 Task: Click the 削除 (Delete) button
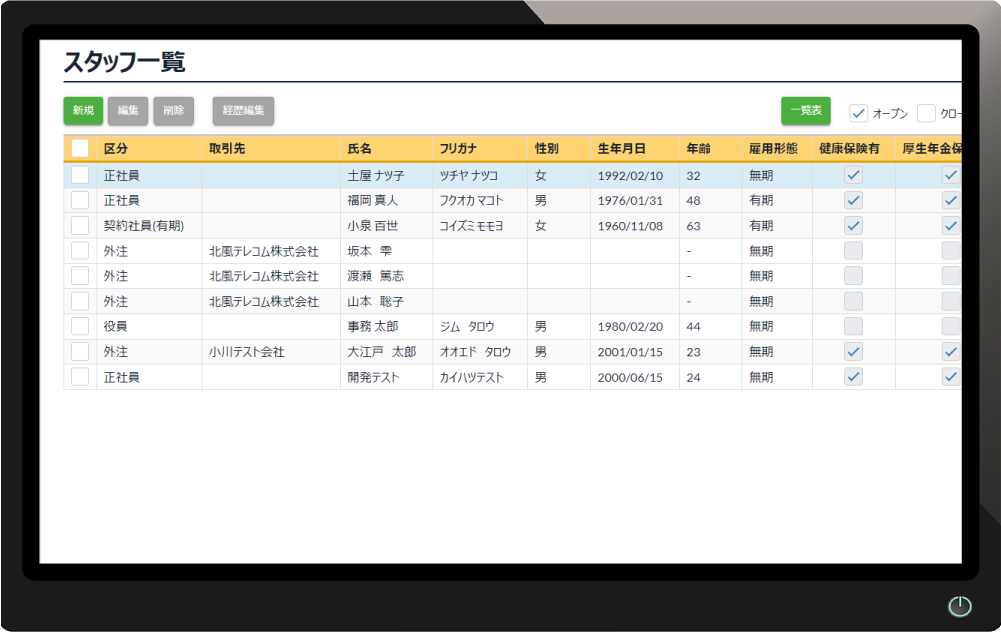coord(173,111)
